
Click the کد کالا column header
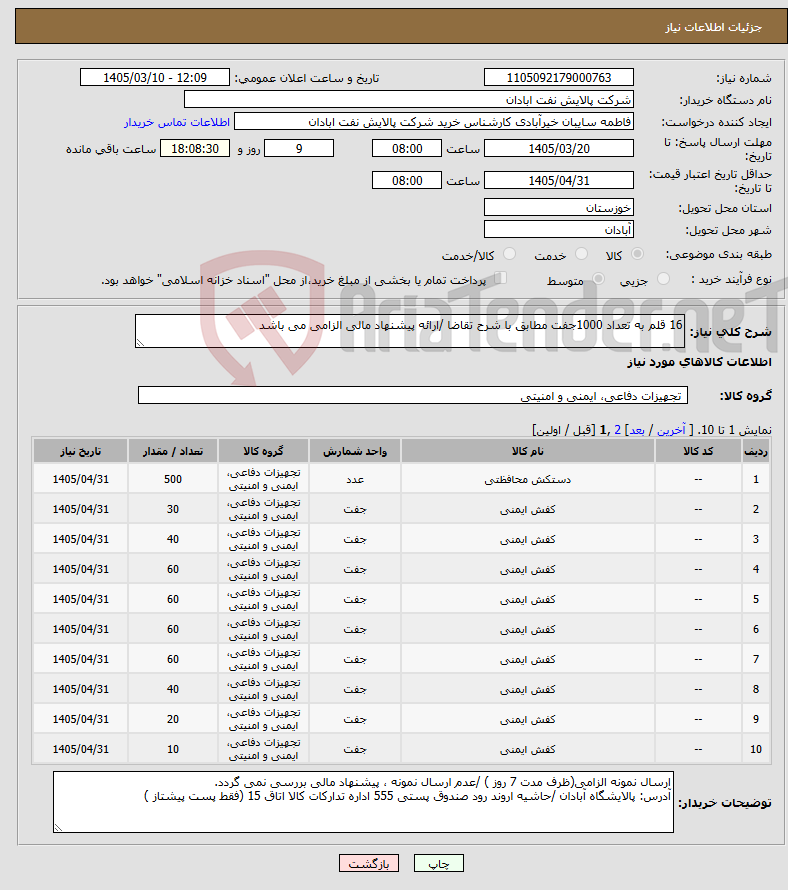(x=698, y=451)
